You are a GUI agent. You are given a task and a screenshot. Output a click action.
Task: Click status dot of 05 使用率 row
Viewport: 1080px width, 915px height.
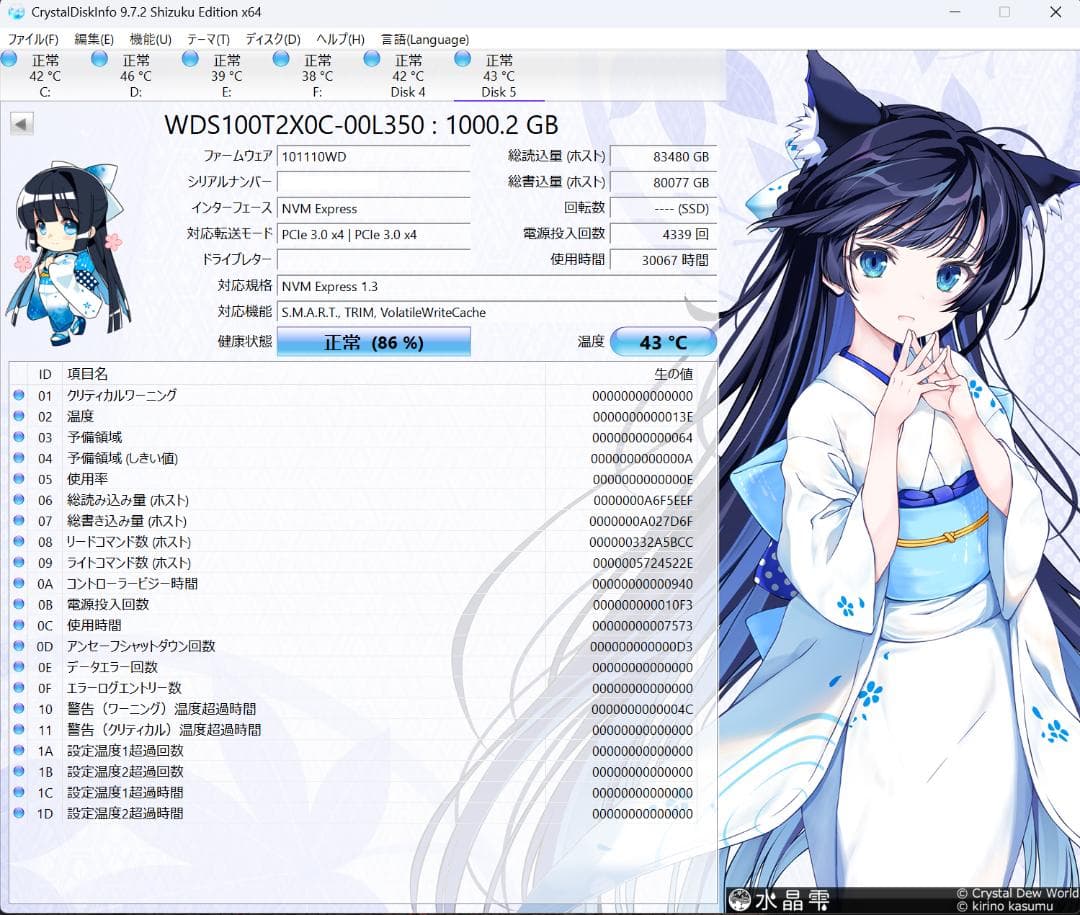click(19, 478)
